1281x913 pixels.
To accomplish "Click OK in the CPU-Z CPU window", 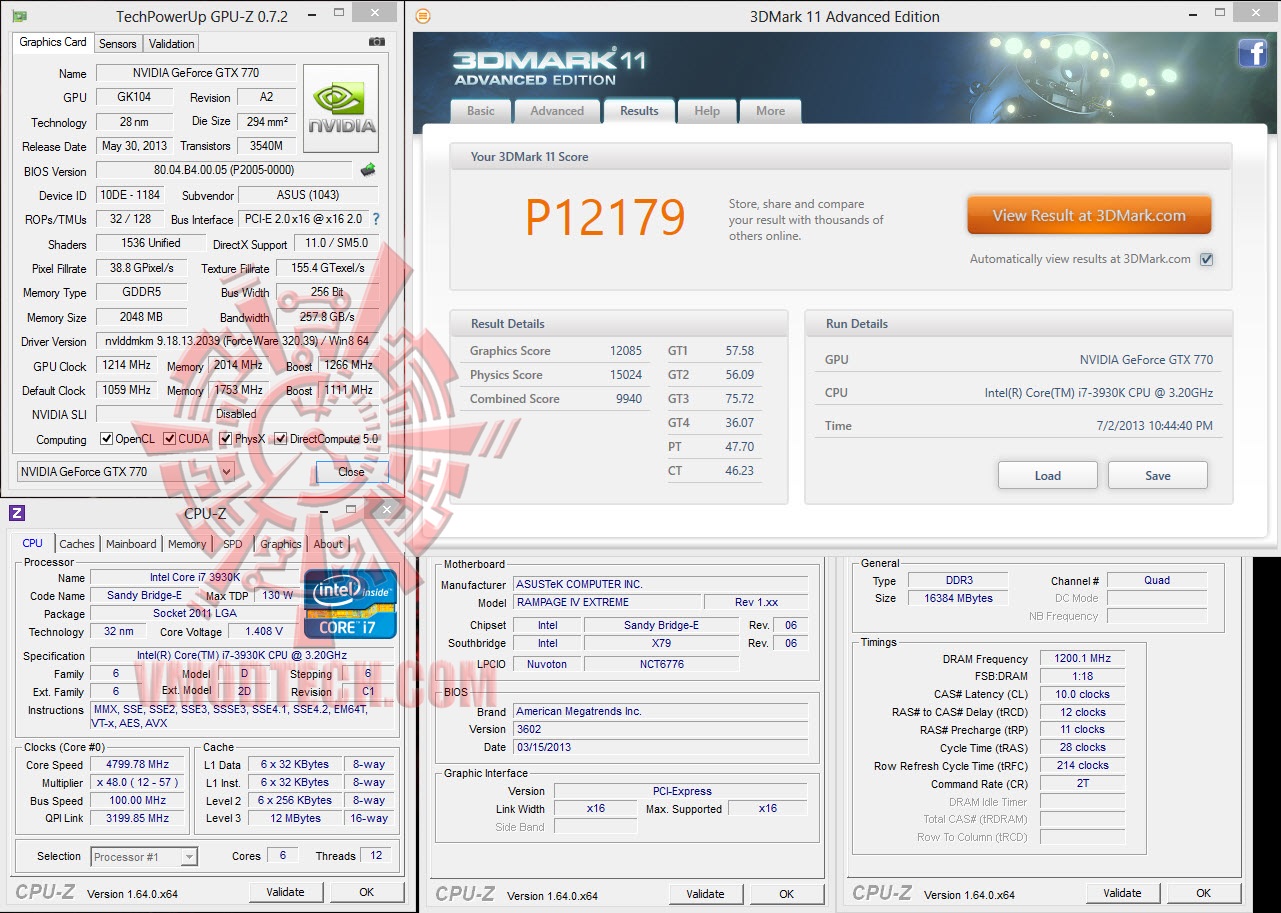I will pyautogui.click(x=367, y=892).
